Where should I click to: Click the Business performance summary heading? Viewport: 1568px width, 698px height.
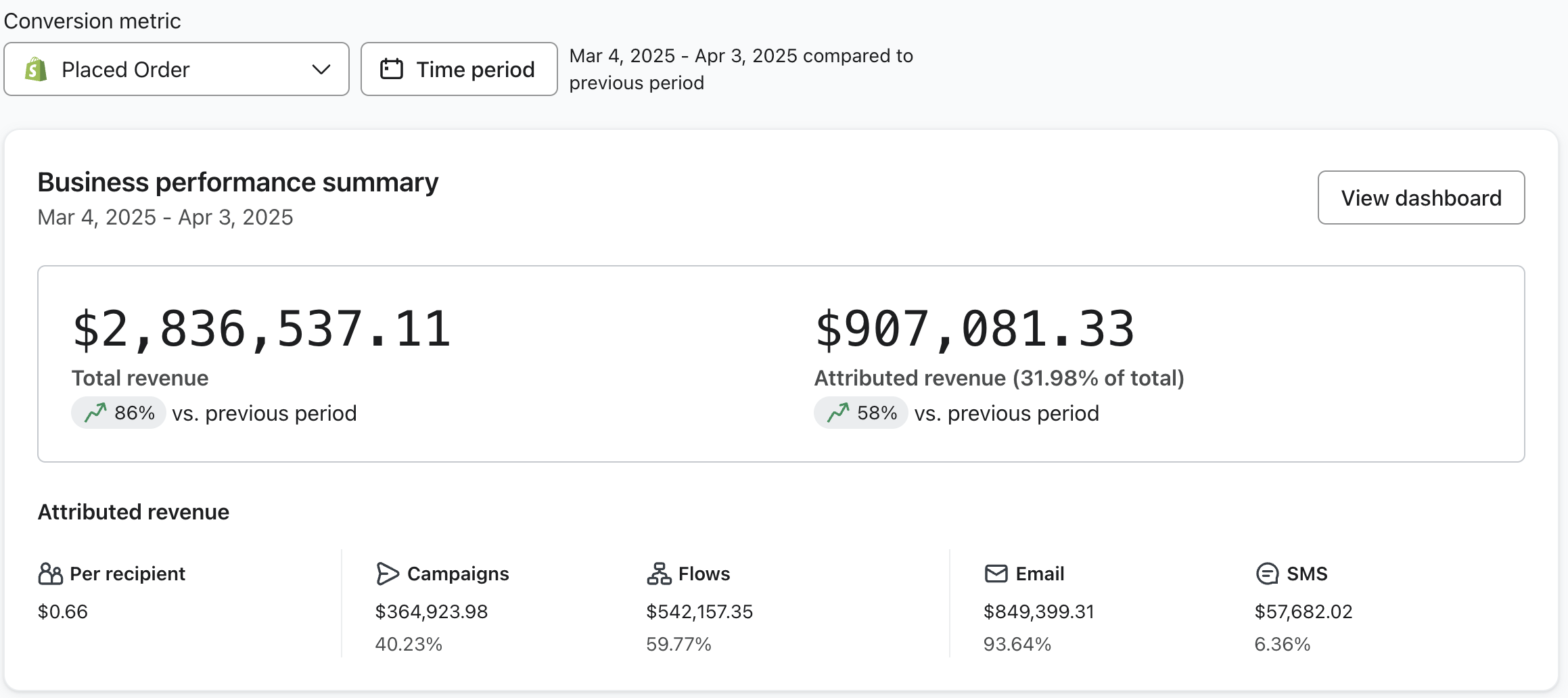click(238, 183)
